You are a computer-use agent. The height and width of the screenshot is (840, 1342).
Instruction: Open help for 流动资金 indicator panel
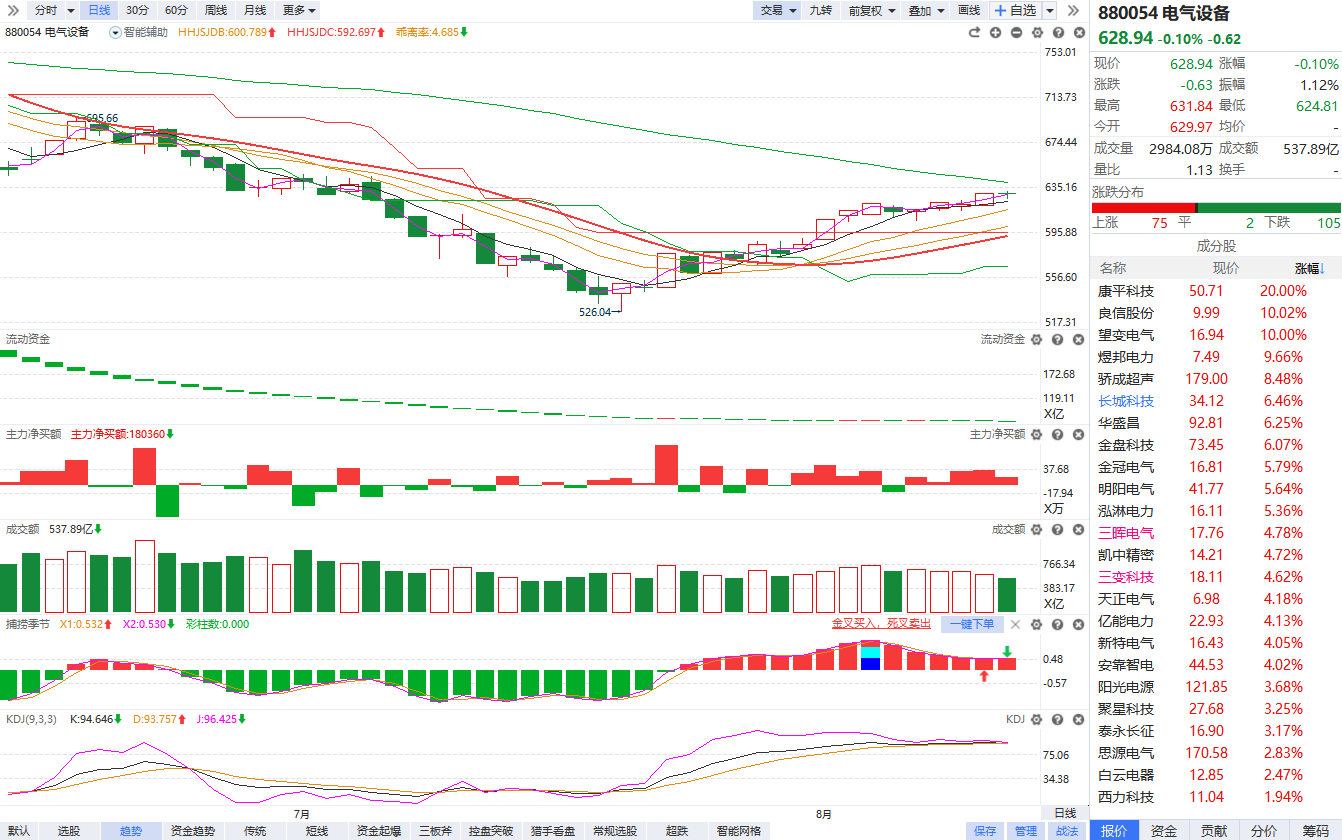coord(1058,340)
